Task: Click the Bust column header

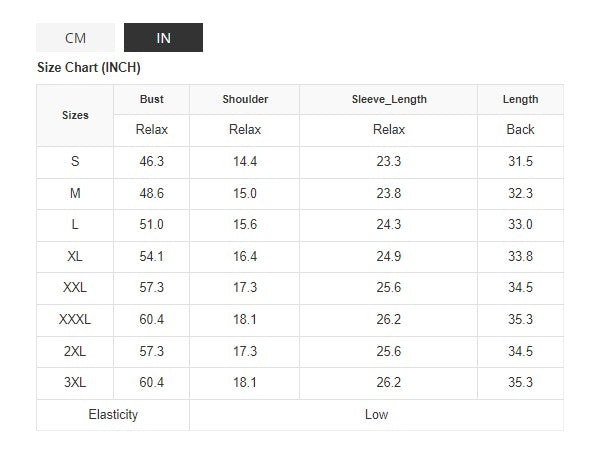Action: [x=151, y=99]
